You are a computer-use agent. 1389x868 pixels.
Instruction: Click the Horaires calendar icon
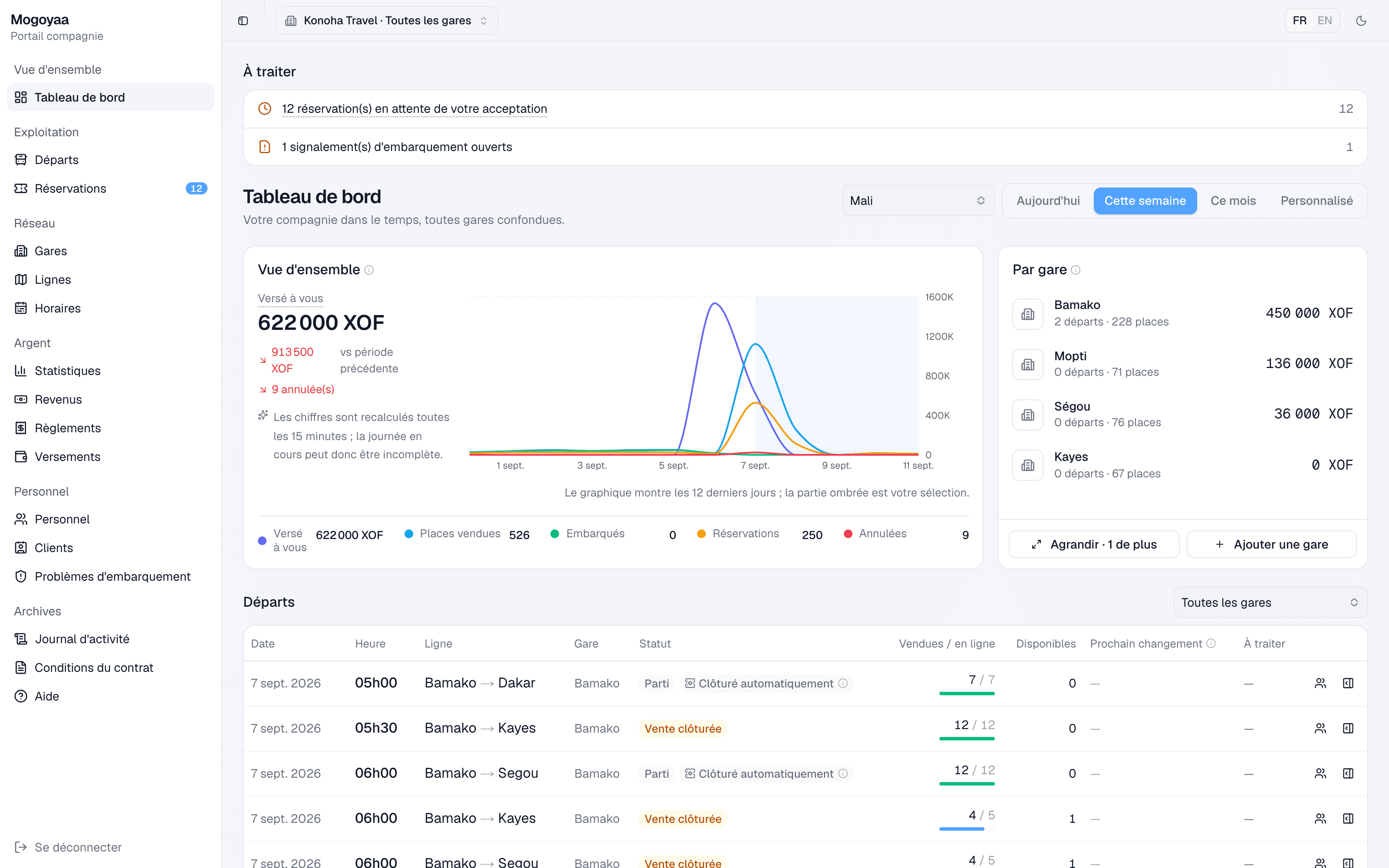click(x=21, y=308)
